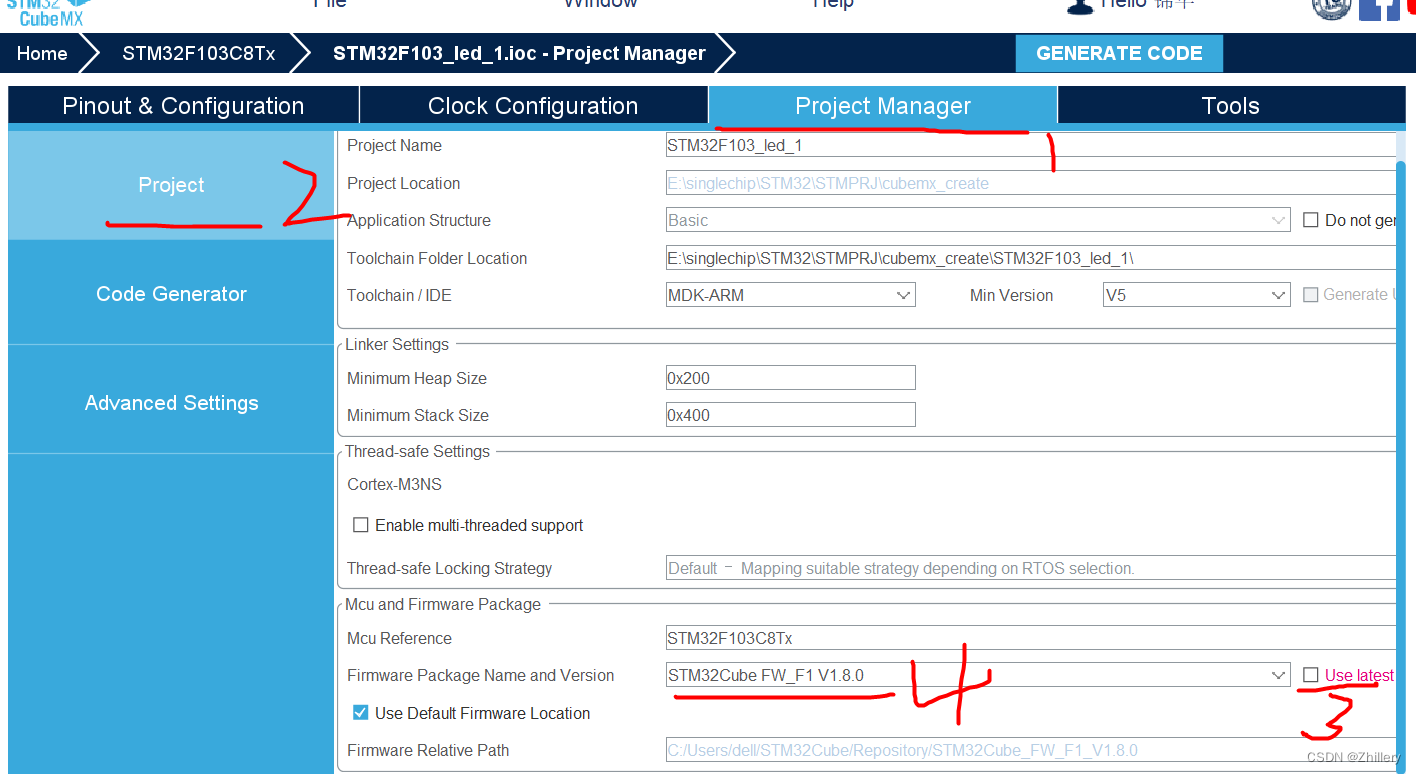1416x774 pixels.
Task: Toggle the Do not generate checkbox
Action: 1310,220
